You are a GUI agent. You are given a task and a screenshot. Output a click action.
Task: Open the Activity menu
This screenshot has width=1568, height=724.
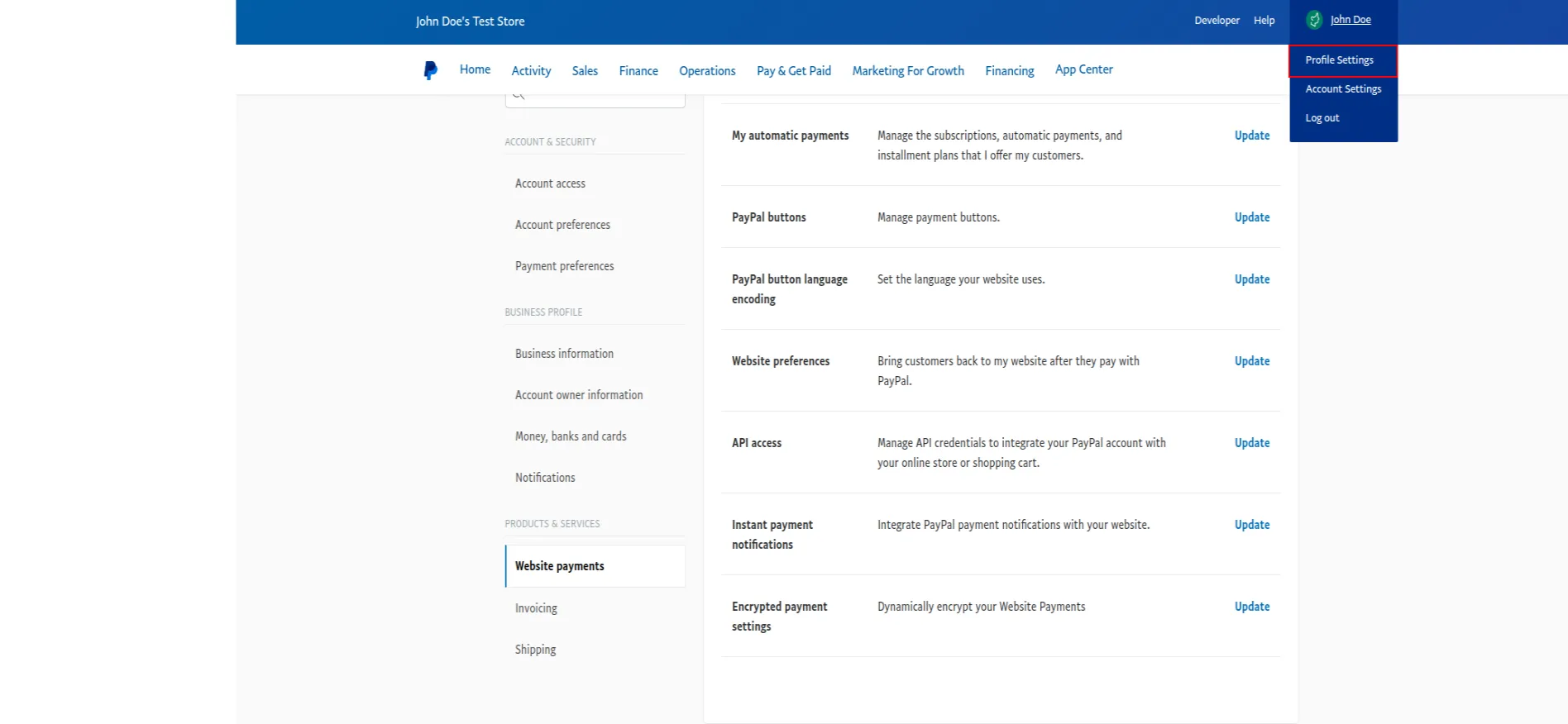coord(531,71)
